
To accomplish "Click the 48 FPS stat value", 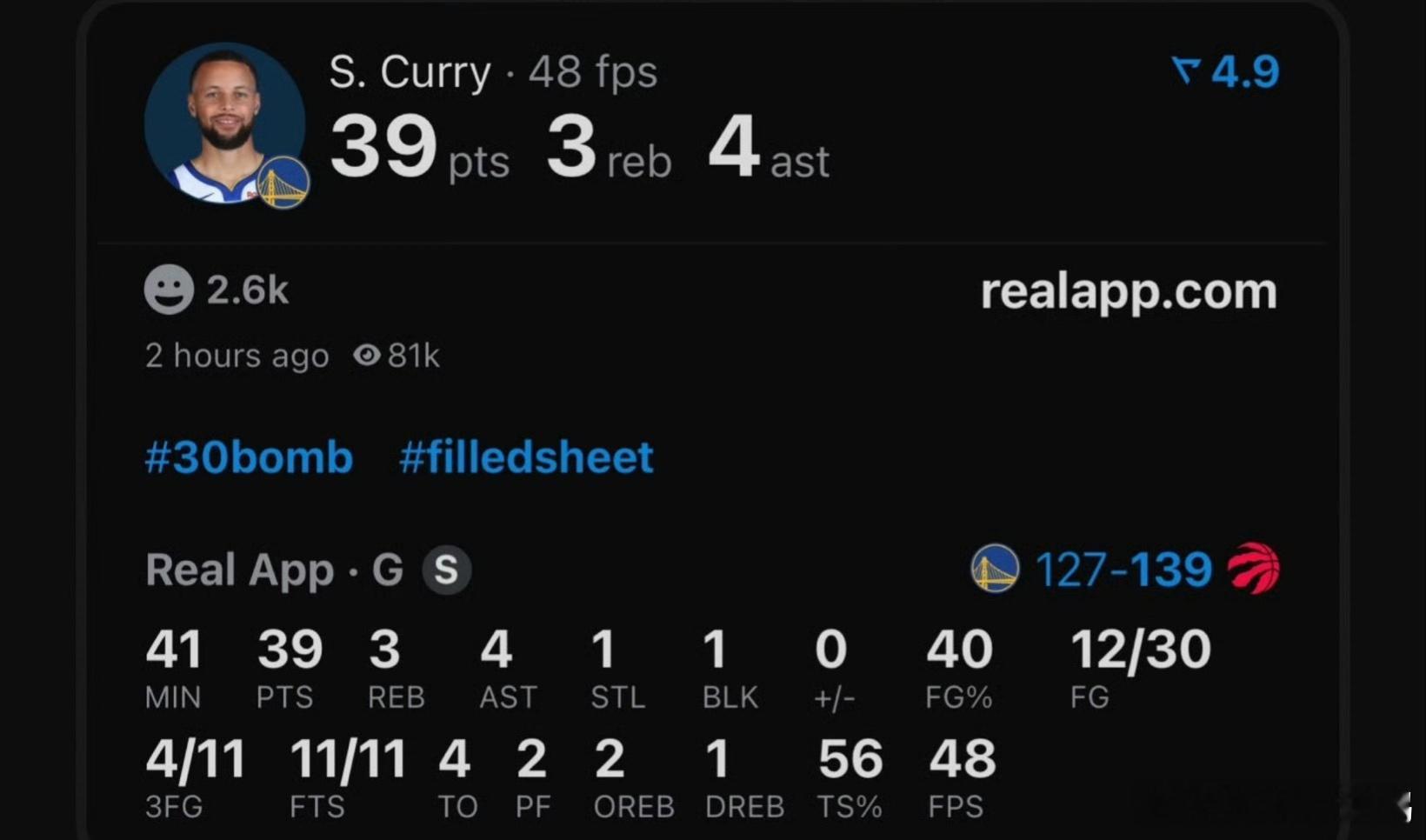I will 962,759.
